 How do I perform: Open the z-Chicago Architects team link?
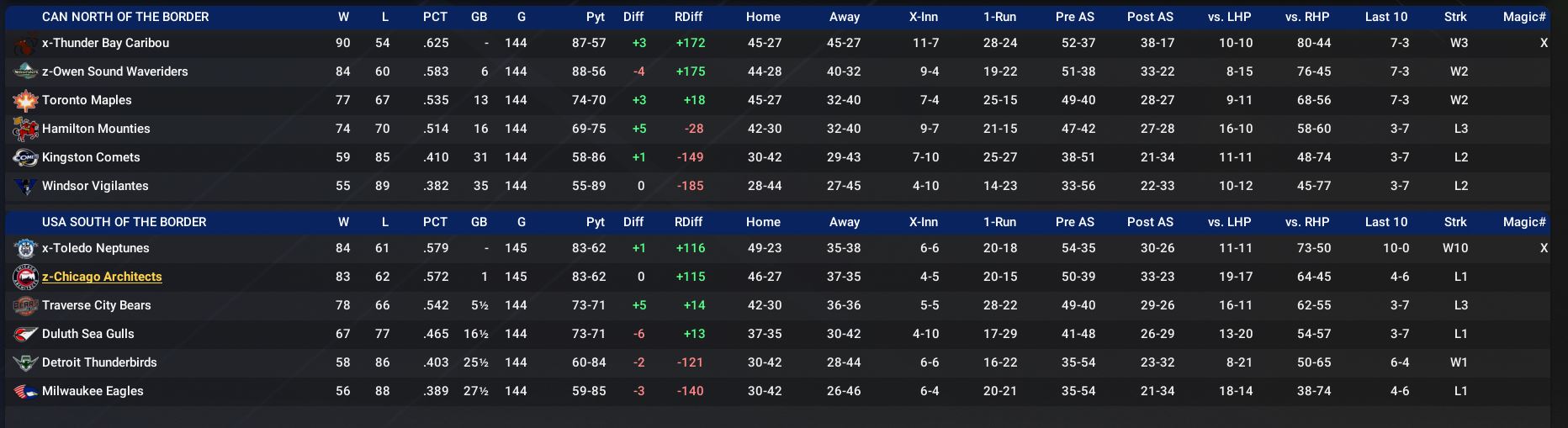pos(102,277)
